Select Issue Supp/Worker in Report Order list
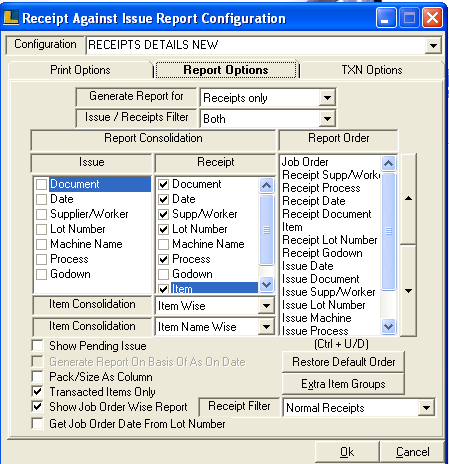Viewport: 449px width, 464px height. (x=330, y=292)
